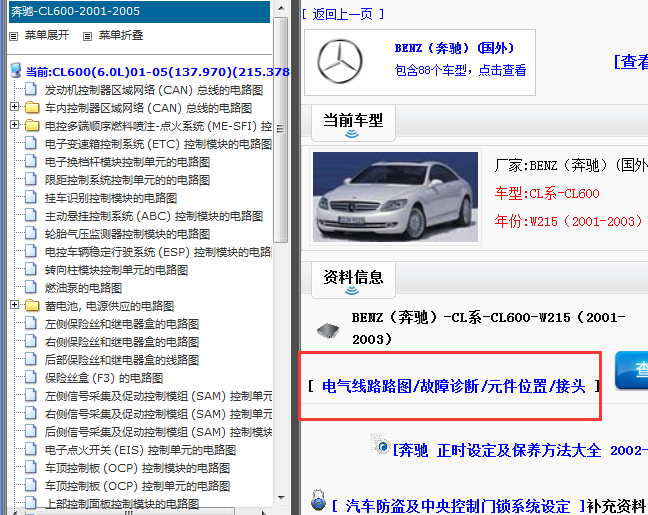Open 车顶控制板 (OCP) 控制模块的电路图
Screen dimensions: 648x515
[137, 468]
